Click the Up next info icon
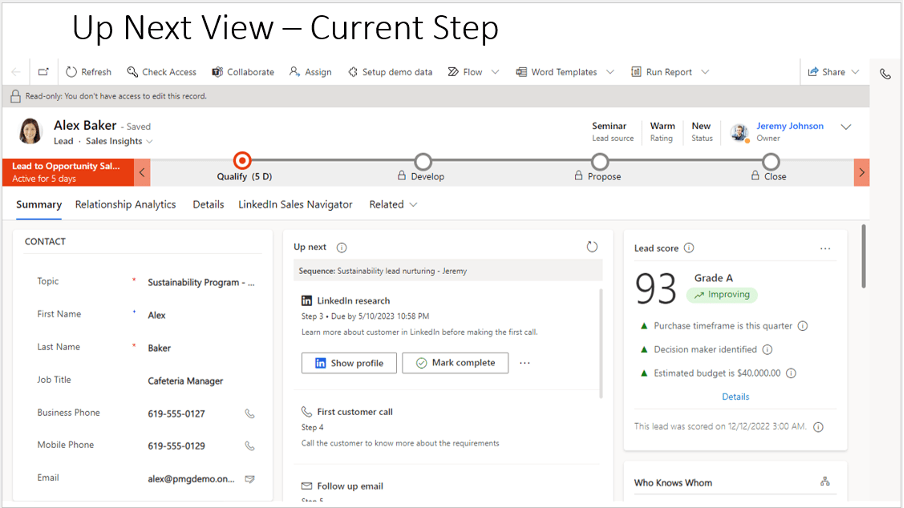This screenshot has height=508, width=904. pyautogui.click(x=342, y=247)
